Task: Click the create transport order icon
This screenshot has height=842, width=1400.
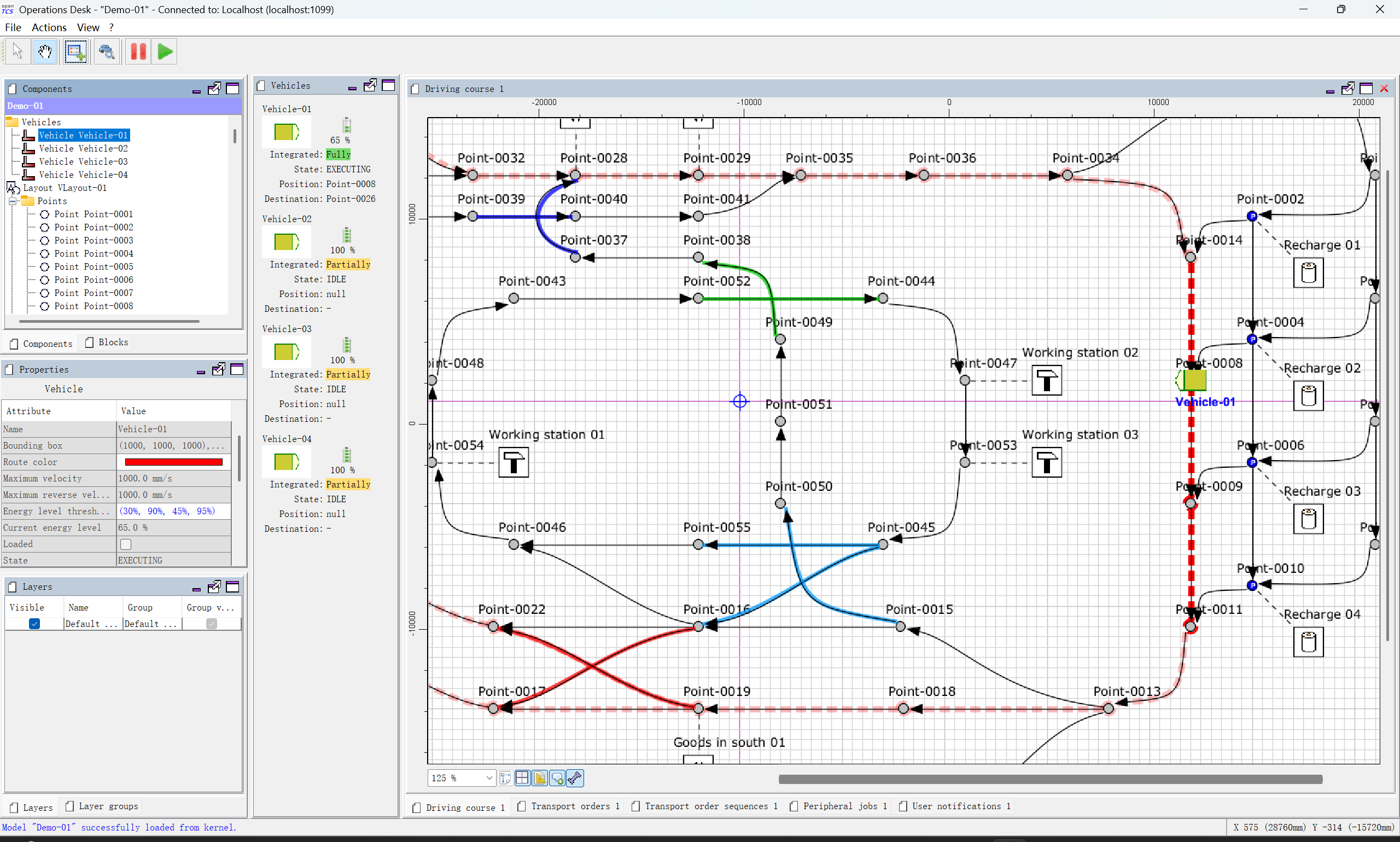Action: [75, 51]
